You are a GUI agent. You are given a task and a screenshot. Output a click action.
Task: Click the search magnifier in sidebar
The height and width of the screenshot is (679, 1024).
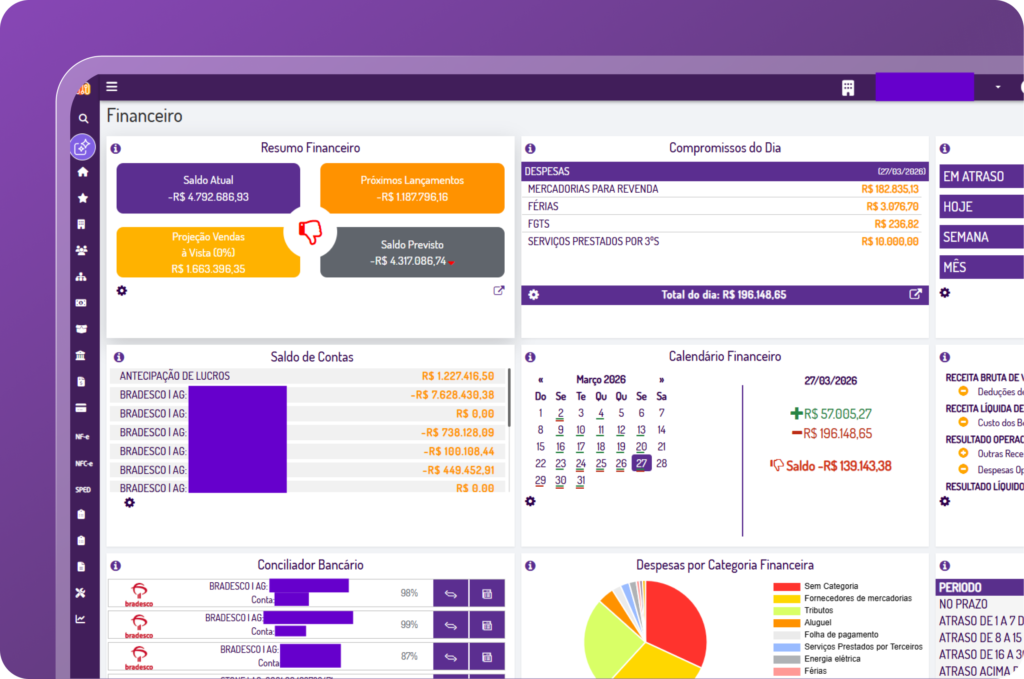[x=83, y=119]
